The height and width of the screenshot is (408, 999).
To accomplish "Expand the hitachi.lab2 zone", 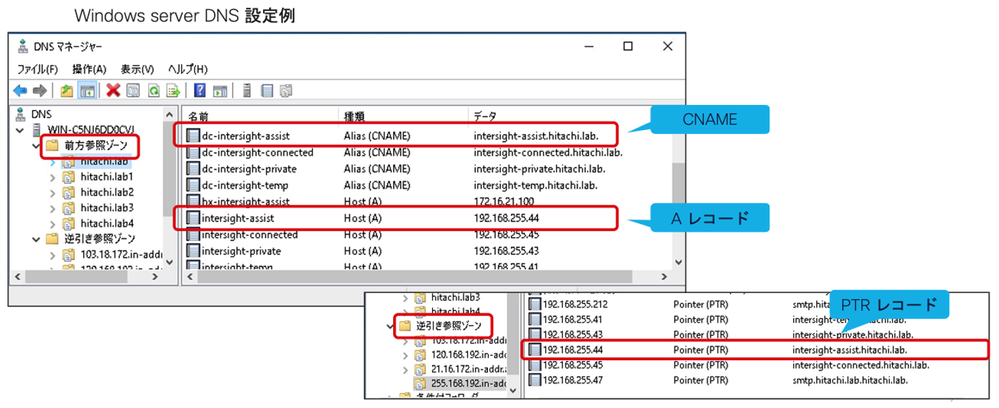I will tap(52, 193).
